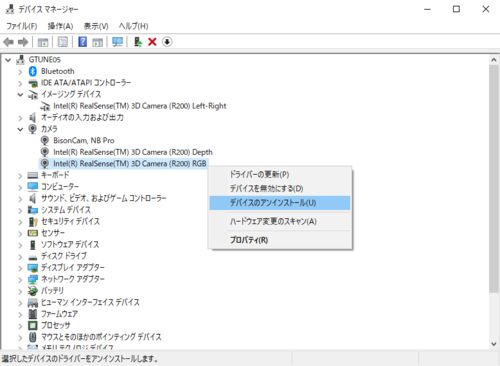The image size is (500, 366).
Task: Select the バッテリ label
Action: pos(52,291)
